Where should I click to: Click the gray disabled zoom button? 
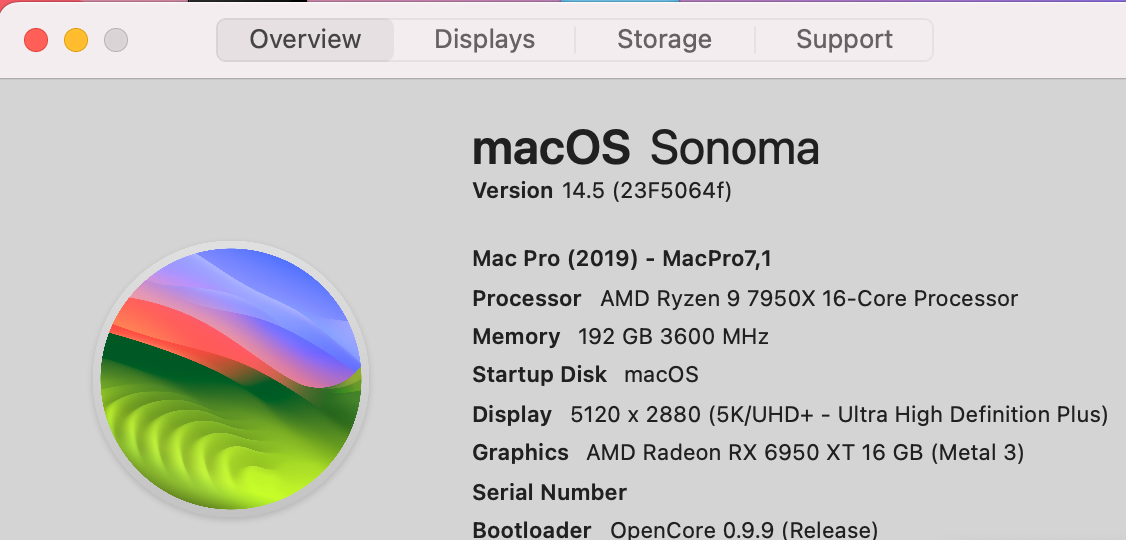pyautogui.click(x=116, y=40)
